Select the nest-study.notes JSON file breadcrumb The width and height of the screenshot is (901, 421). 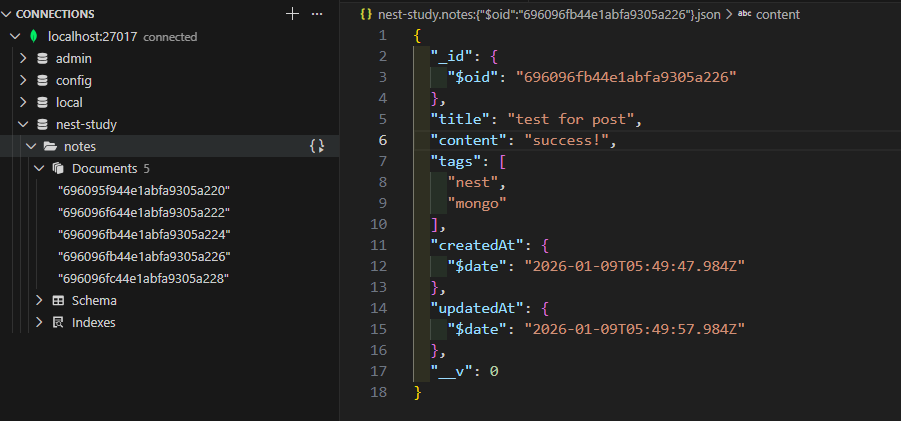click(539, 15)
